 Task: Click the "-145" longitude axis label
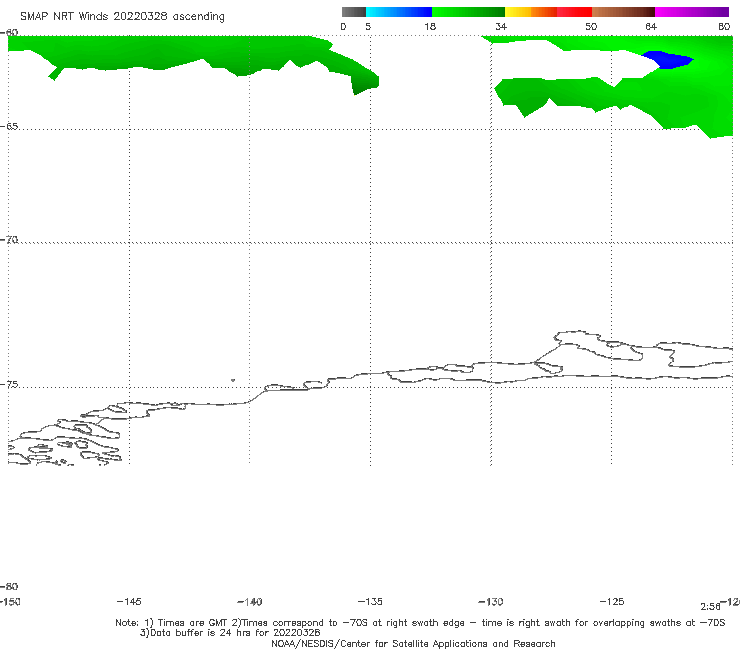pos(129,602)
